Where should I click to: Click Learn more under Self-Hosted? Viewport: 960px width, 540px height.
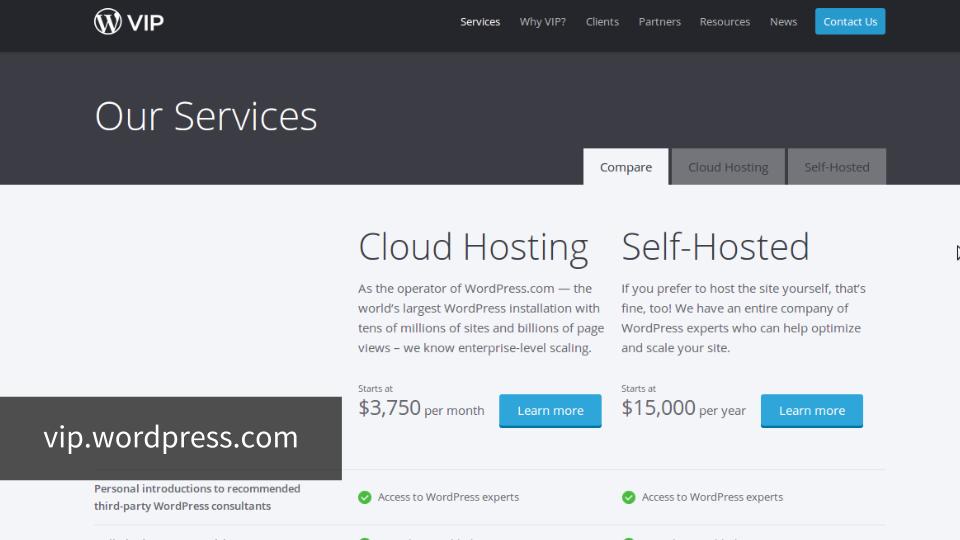tap(812, 411)
